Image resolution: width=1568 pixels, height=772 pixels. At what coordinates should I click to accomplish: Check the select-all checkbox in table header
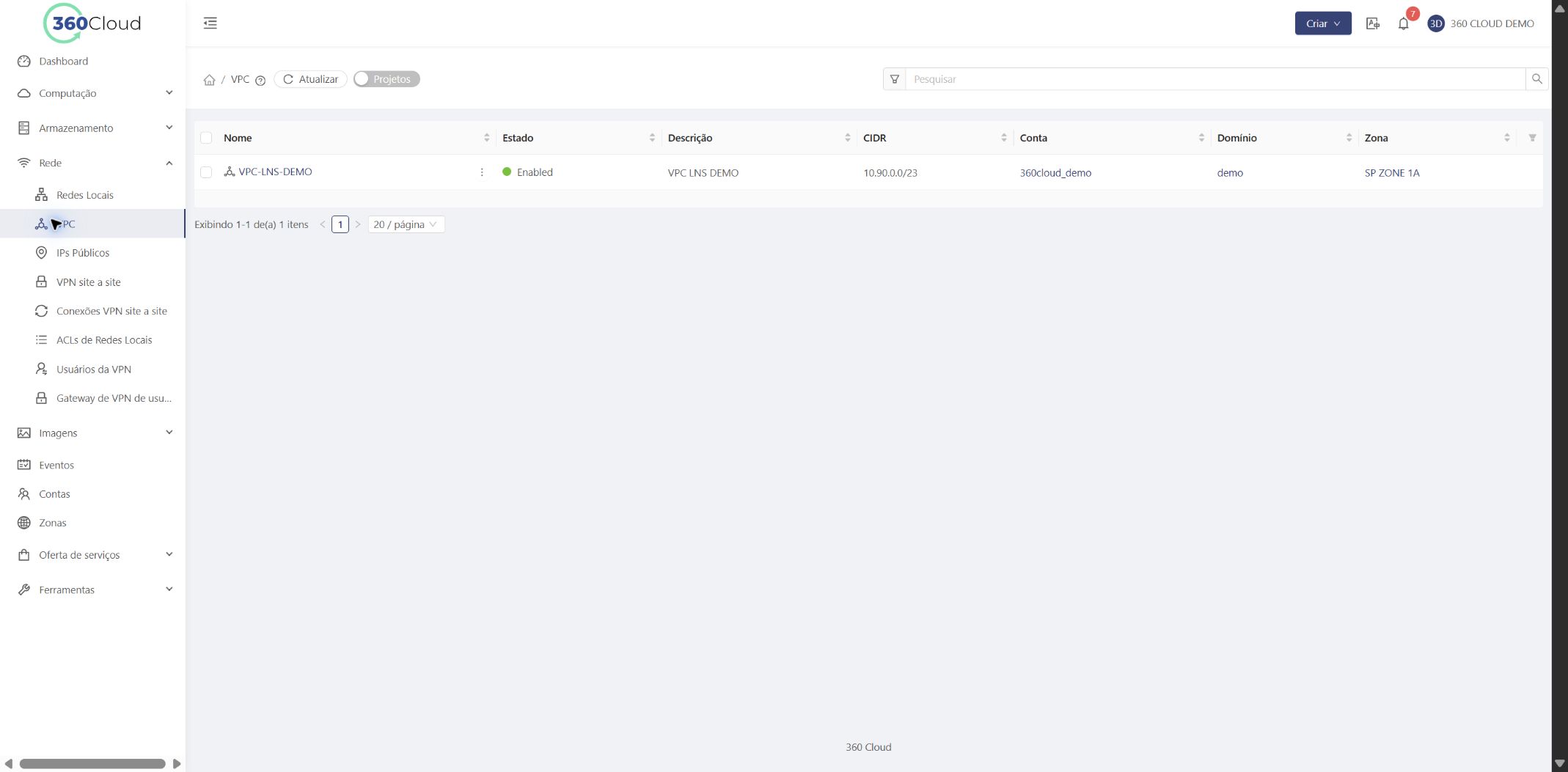206,138
